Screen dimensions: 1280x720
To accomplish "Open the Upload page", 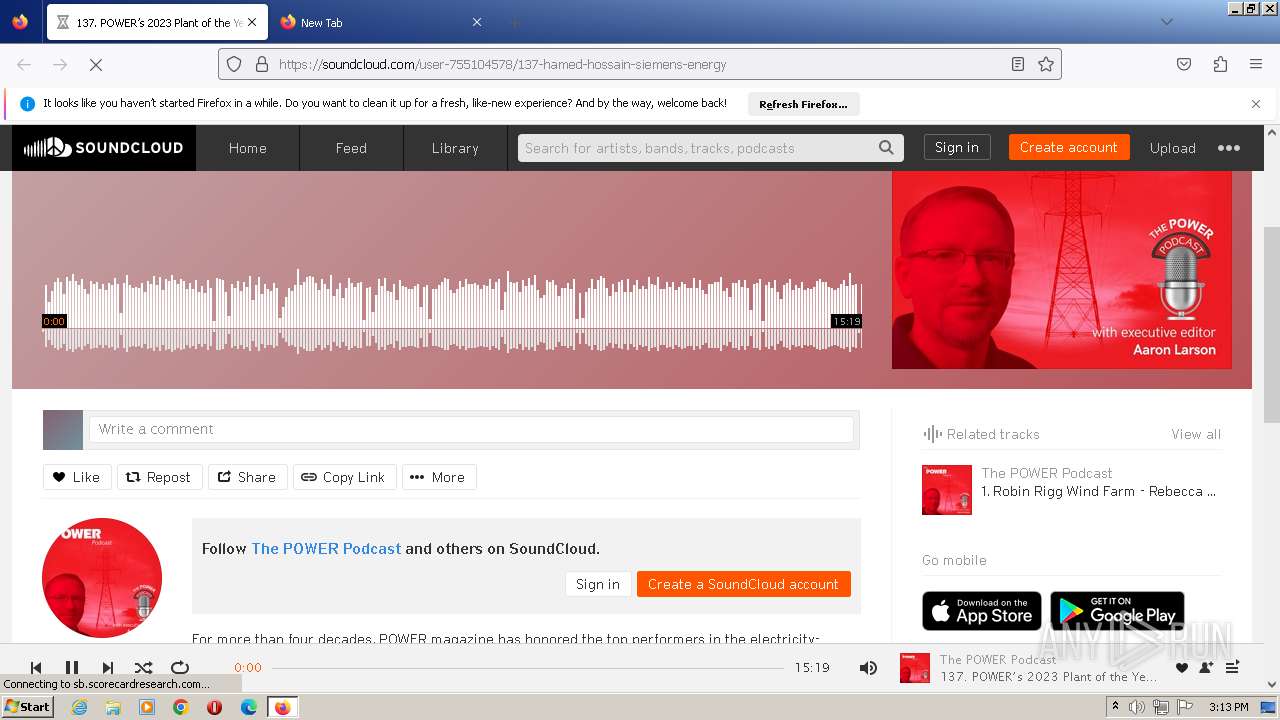I will (x=1173, y=148).
